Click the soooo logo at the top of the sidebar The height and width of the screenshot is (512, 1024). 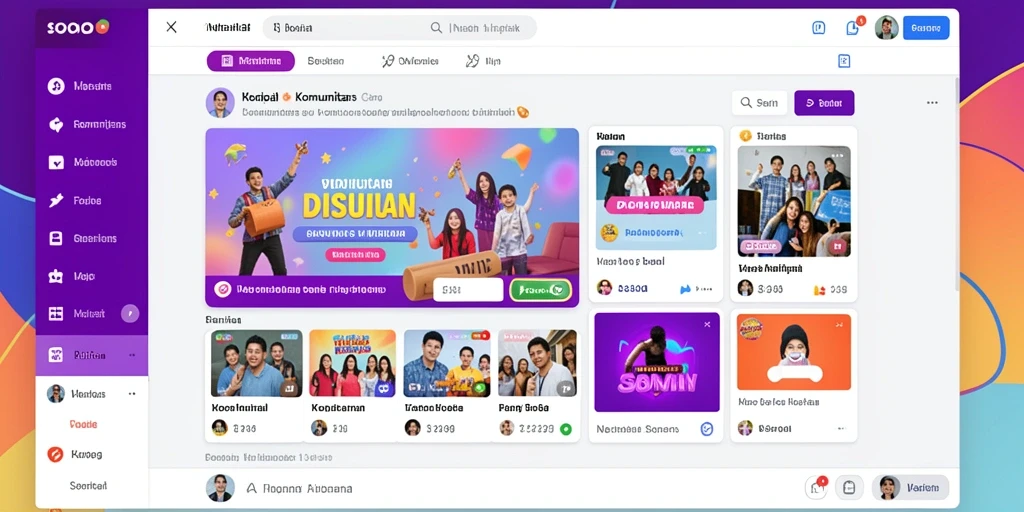(x=78, y=27)
